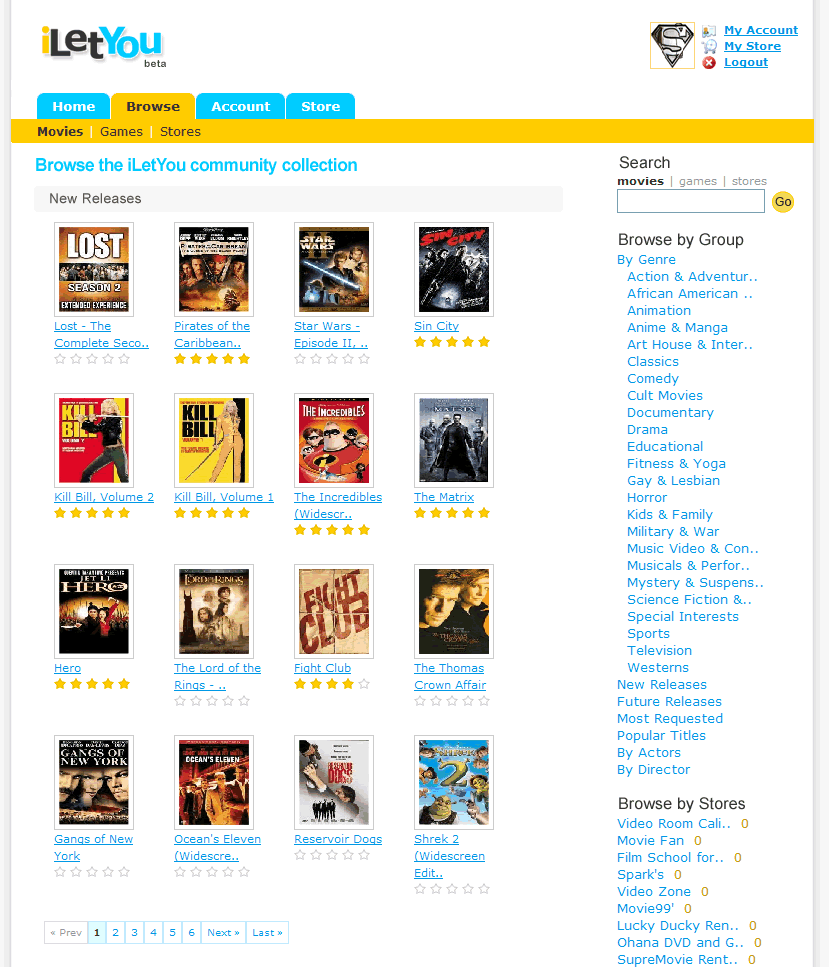Open The Incredibles cover thumbnail
Viewport: 829px width, 967px height.
[x=334, y=440]
